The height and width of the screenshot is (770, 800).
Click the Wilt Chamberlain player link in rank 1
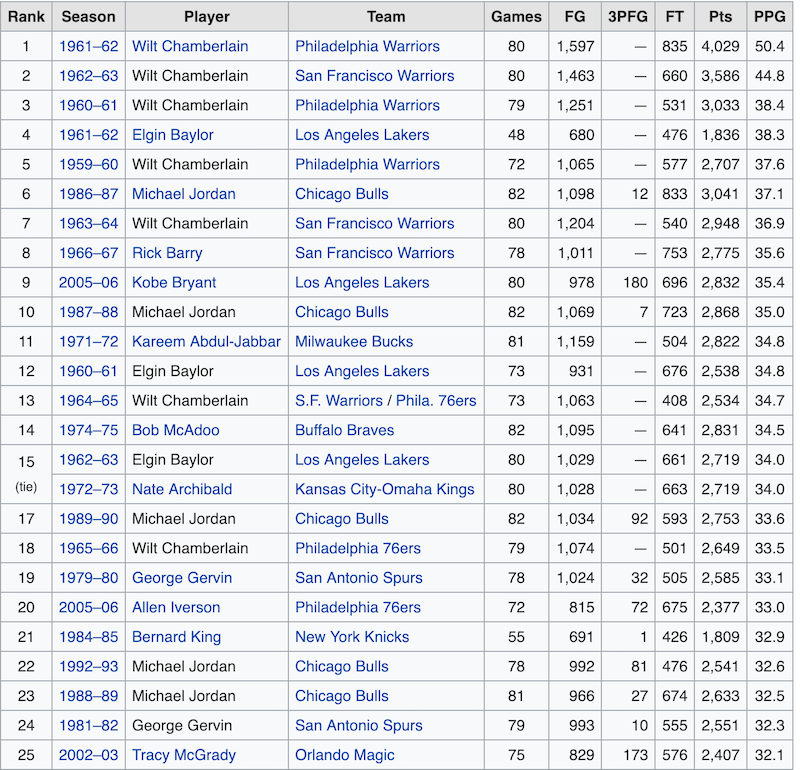tap(190, 46)
